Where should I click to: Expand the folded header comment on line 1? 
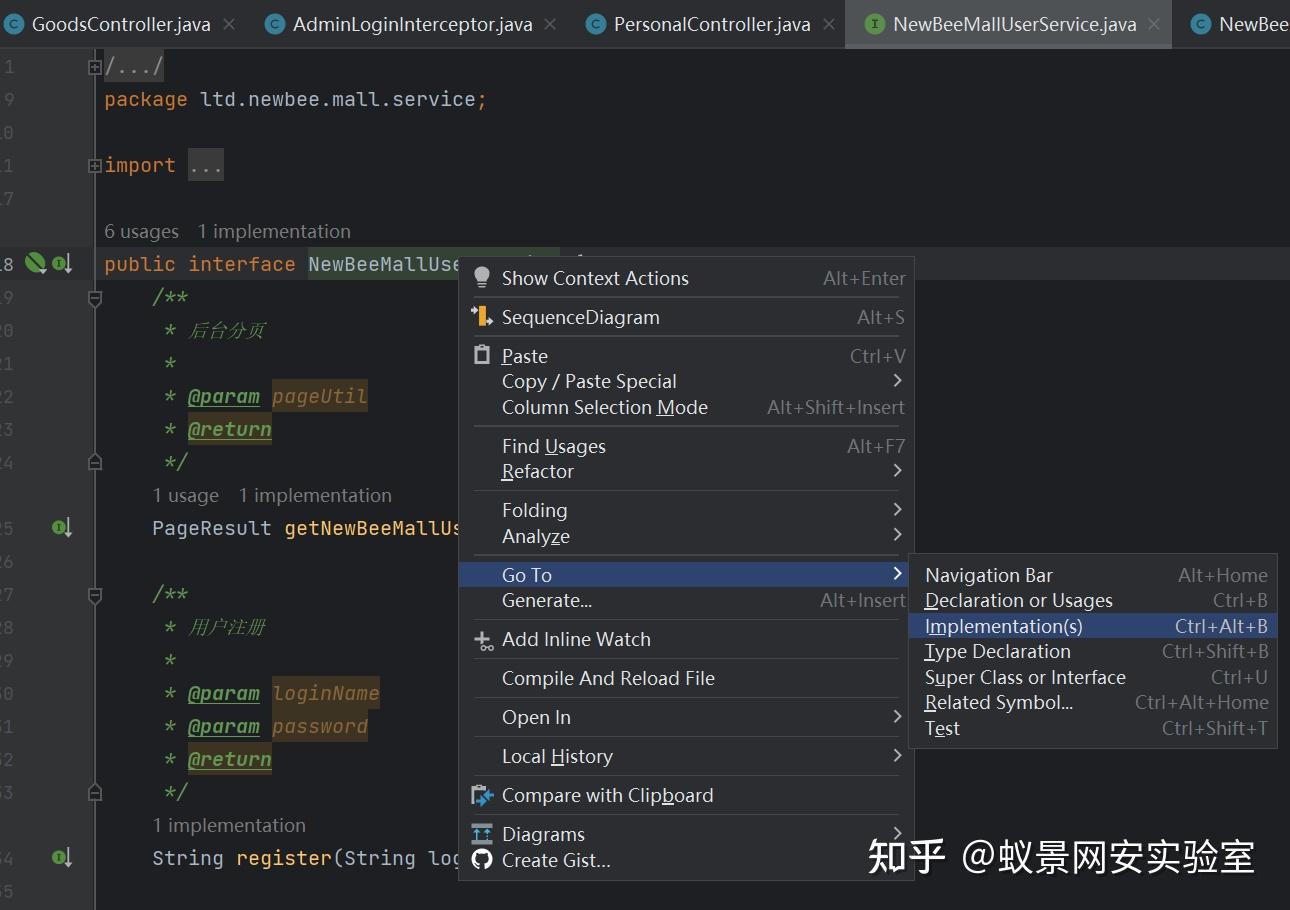(x=95, y=67)
